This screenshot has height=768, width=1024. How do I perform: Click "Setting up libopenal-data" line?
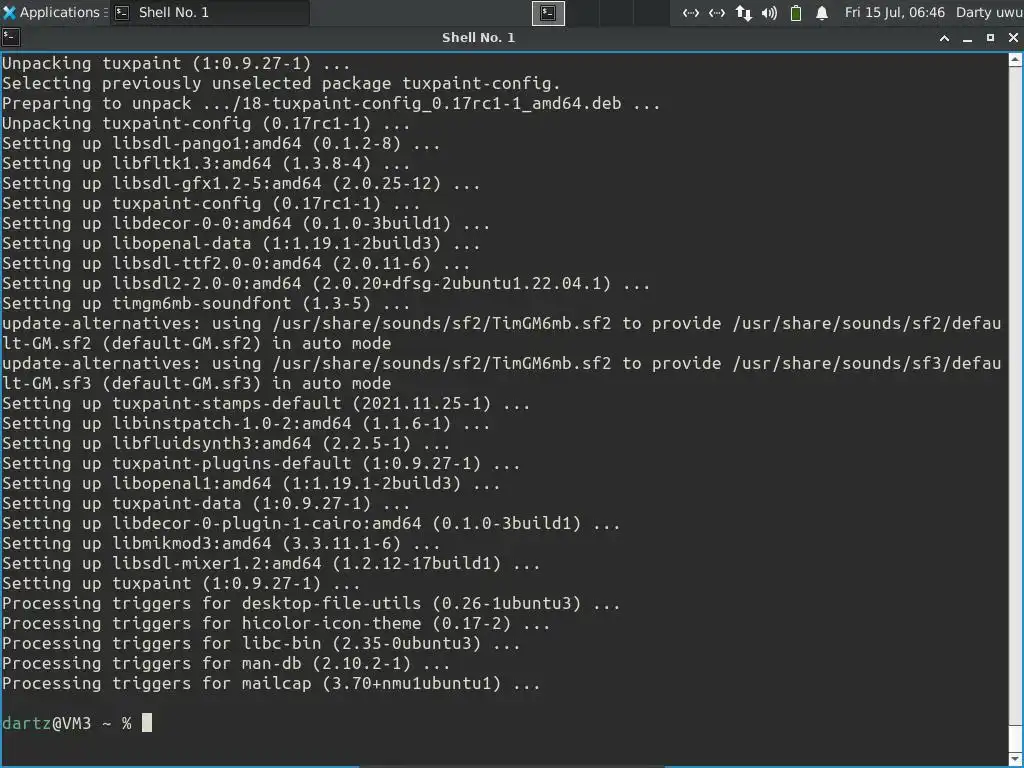241,244
